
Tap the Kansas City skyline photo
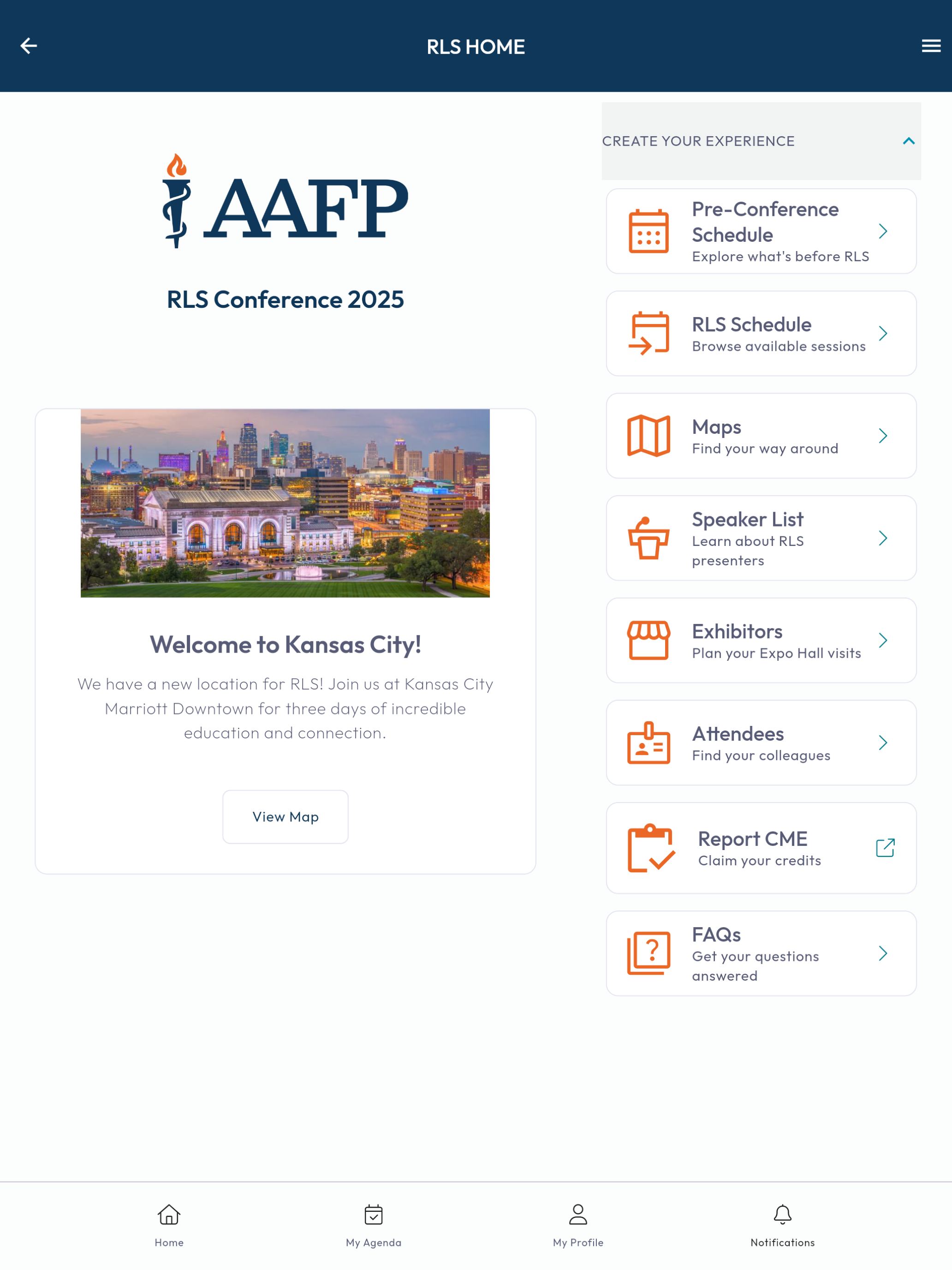click(285, 503)
